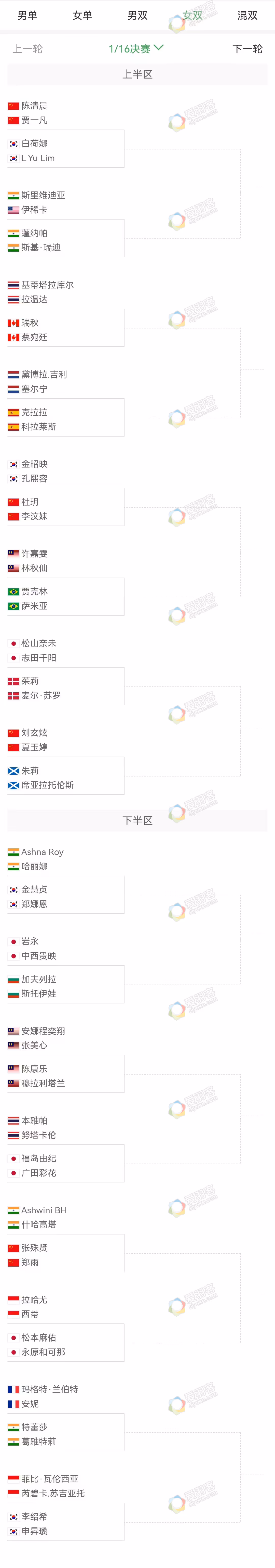Expand the 1/16决赛 round dropdown
Viewport: 275px width, 1568px height.
pos(136,49)
